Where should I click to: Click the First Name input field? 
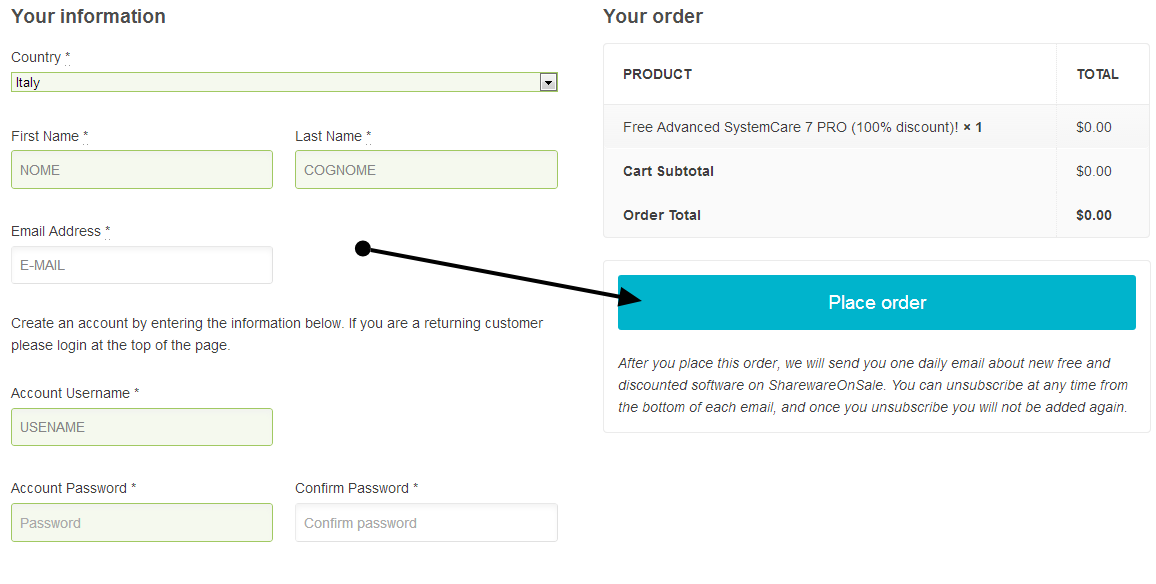click(x=141, y=170)
